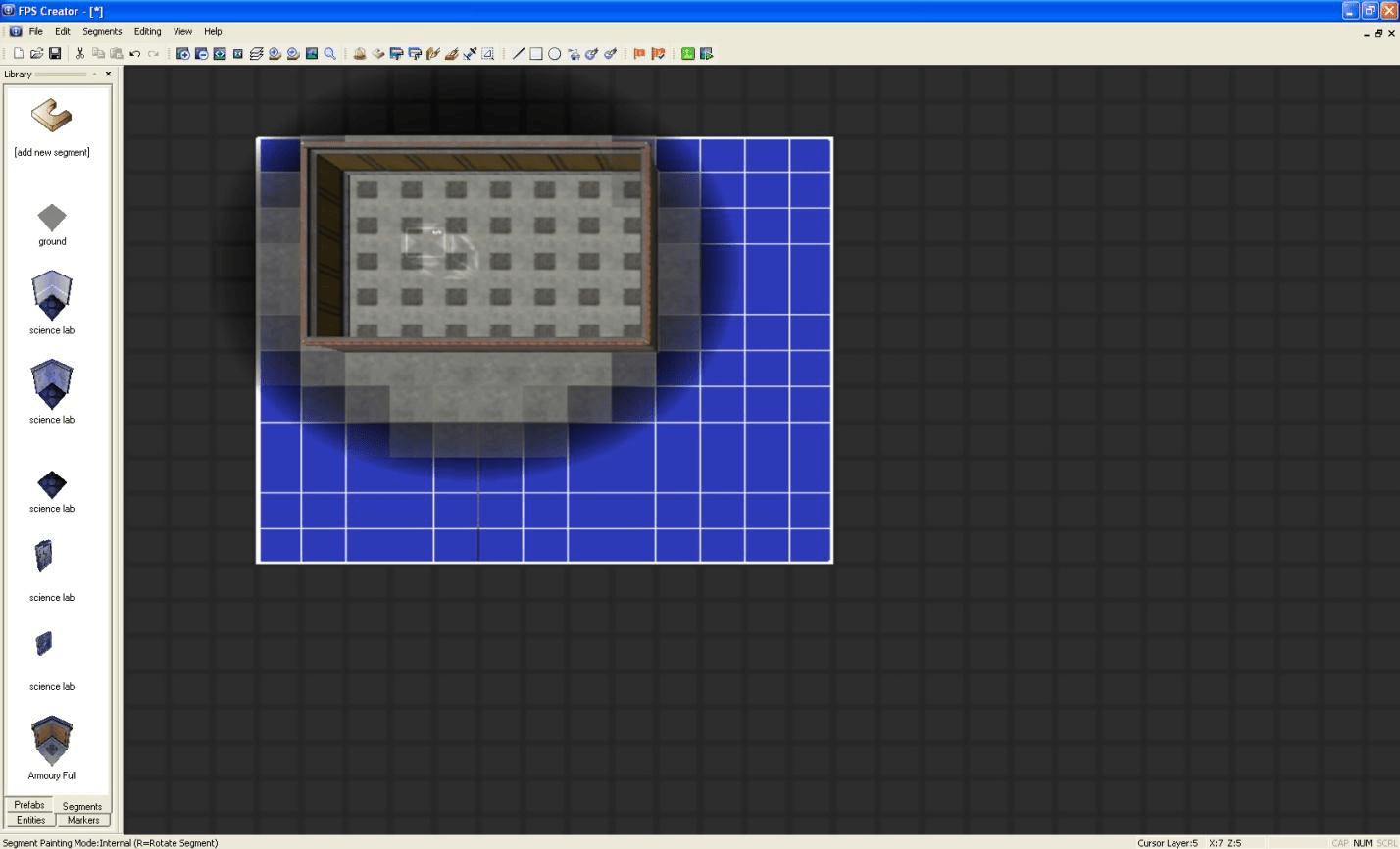The width and height of the screenshot is (1400, 849).
Task: Open the View menu
Action: [x=182, y=31]
